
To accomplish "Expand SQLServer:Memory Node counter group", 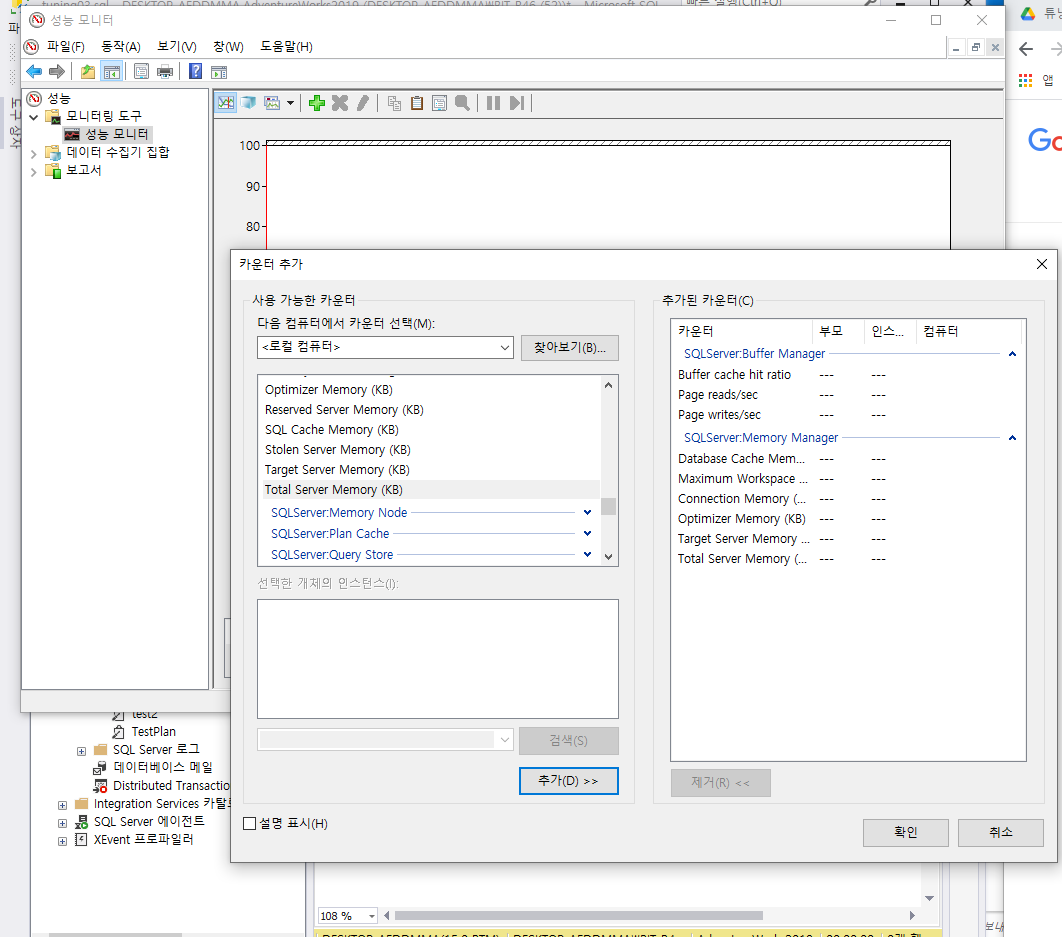I will point(587,513).
